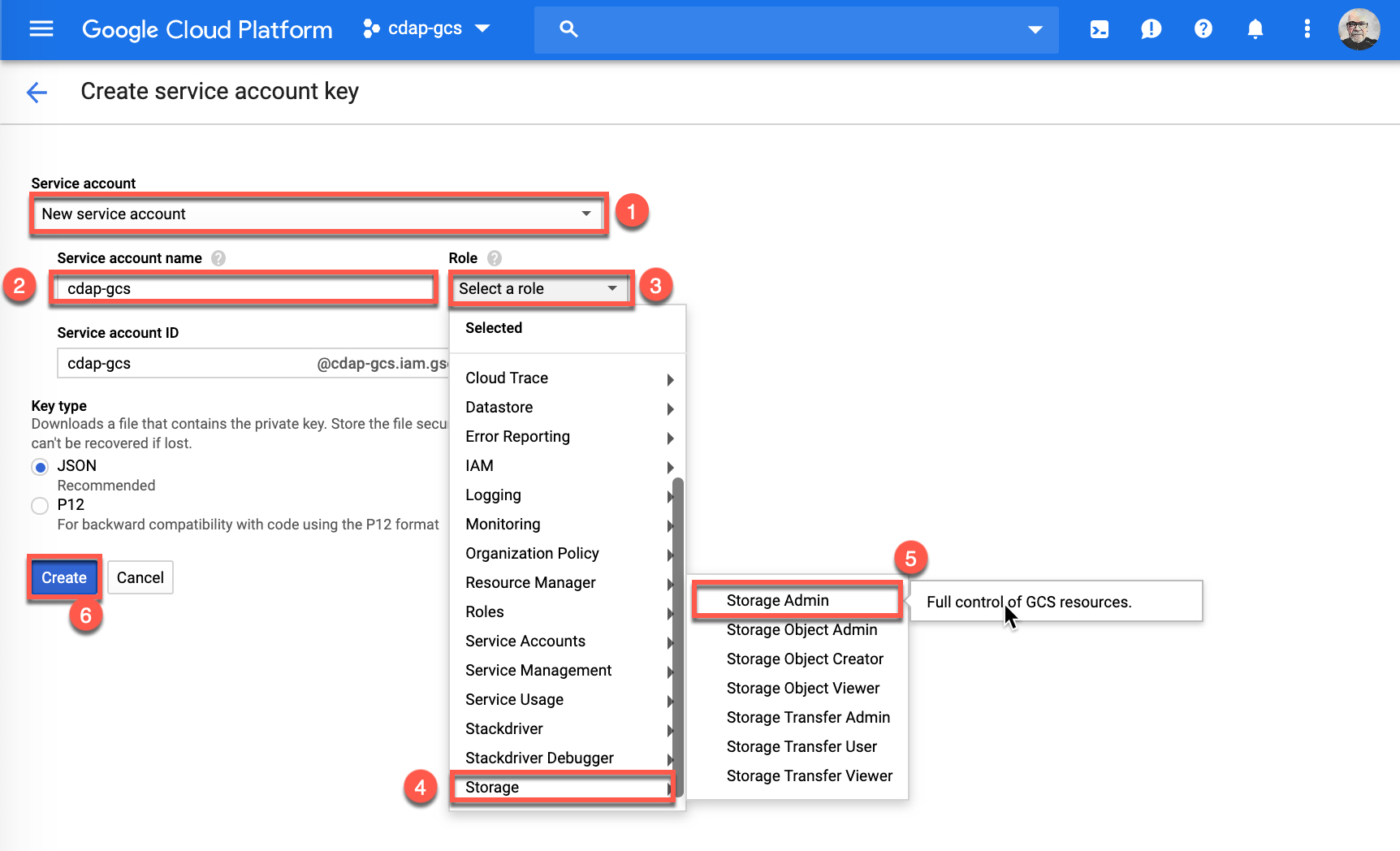The height and width of the screenshot is (851, 1400).
Task: Open the feedback alert icon
Action: tap(1151, 30)
